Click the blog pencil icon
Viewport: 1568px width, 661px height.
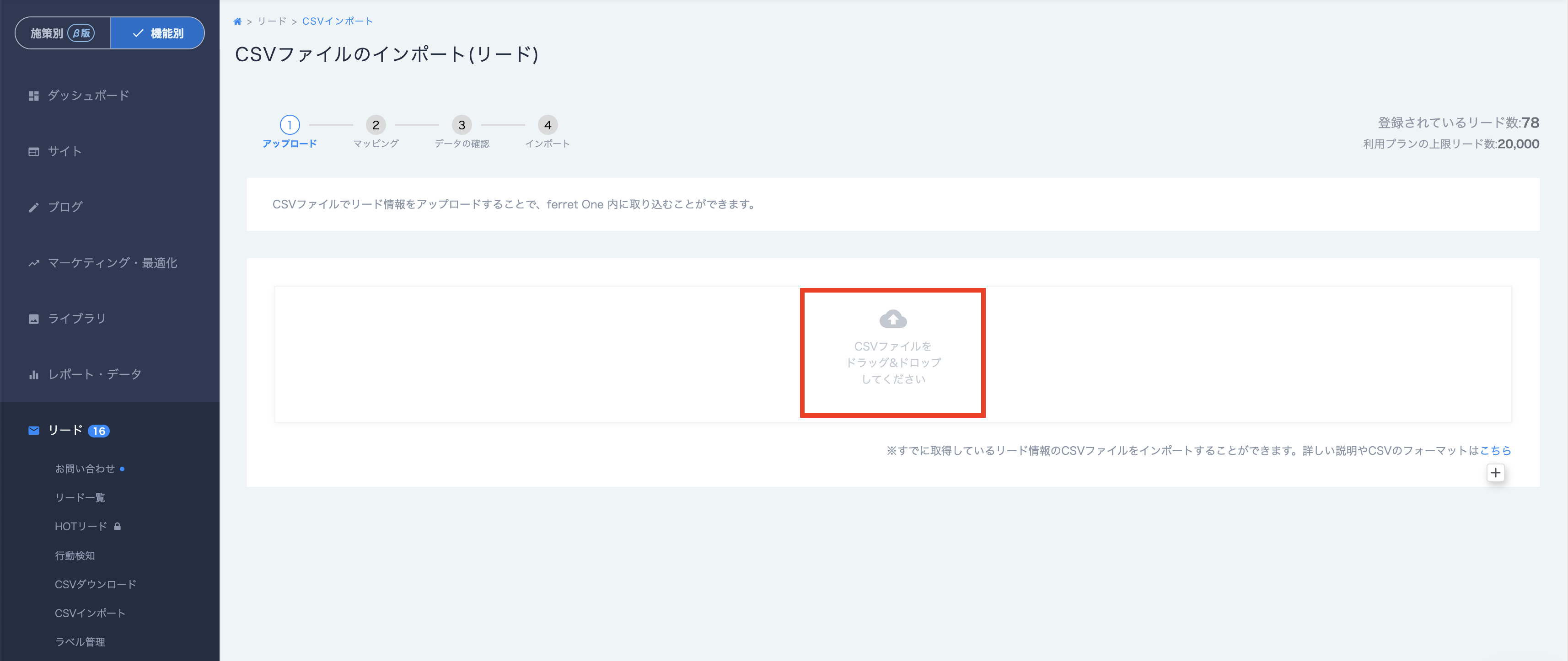point(34,208)
